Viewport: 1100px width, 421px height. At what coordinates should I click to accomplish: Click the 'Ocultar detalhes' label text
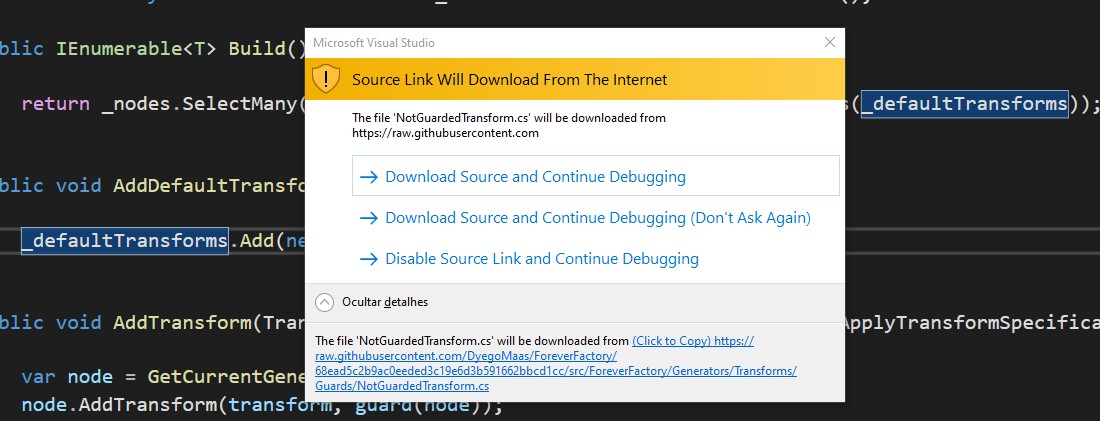point(384,302)
